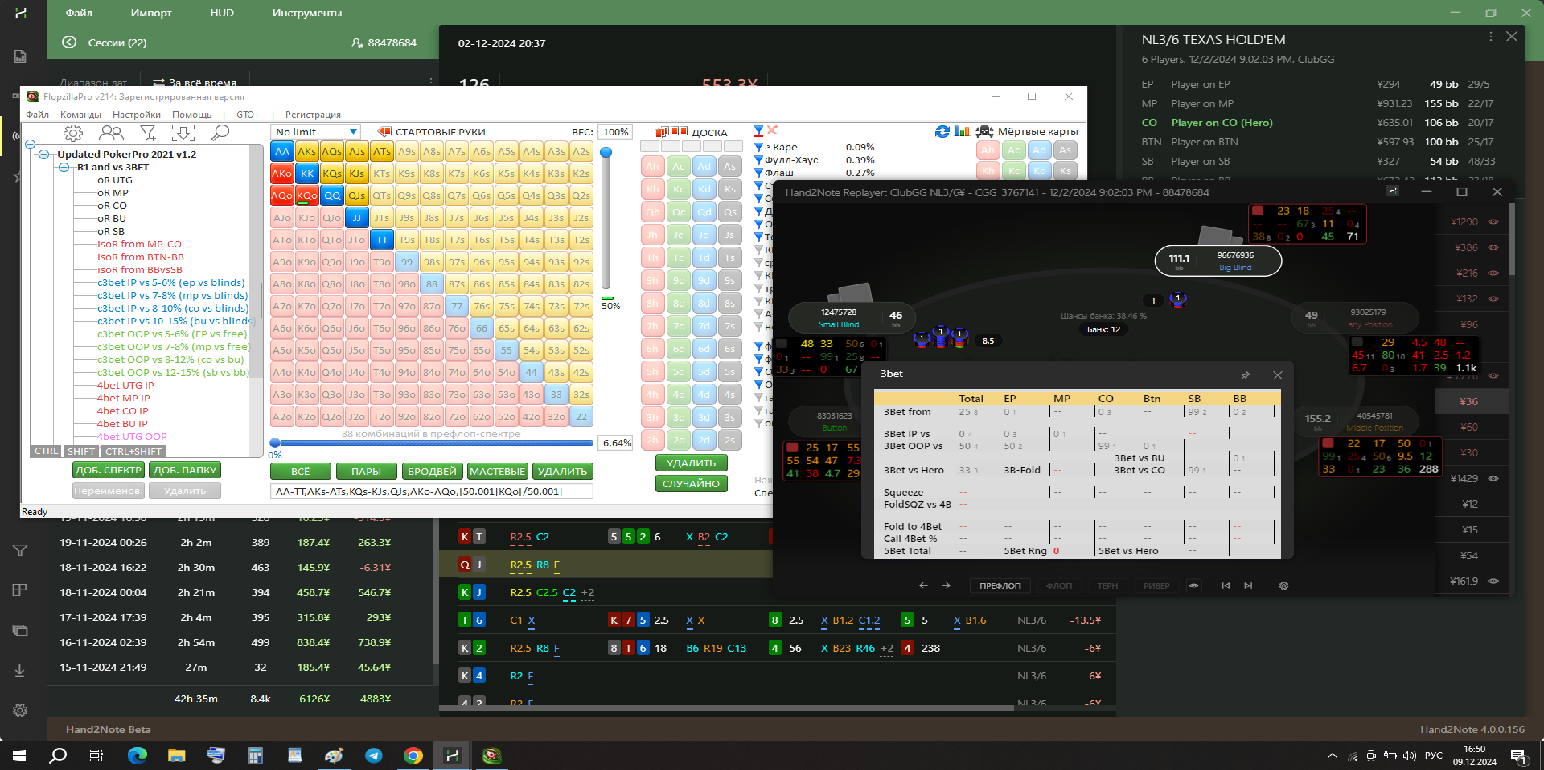Click the back arrow next to Сессии

[69, 42]
